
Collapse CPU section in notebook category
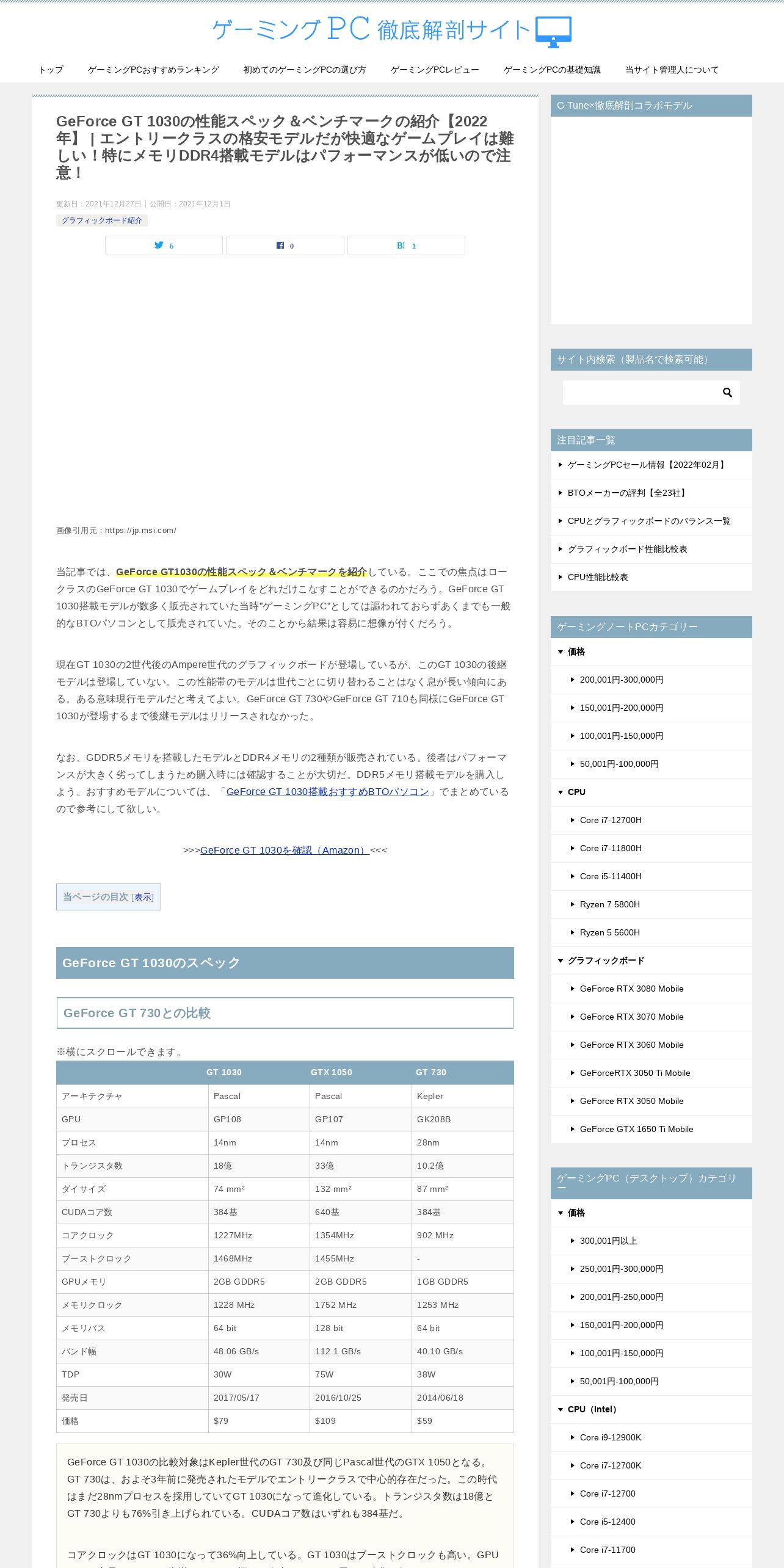pyautogui.click(x=652, y=792)
